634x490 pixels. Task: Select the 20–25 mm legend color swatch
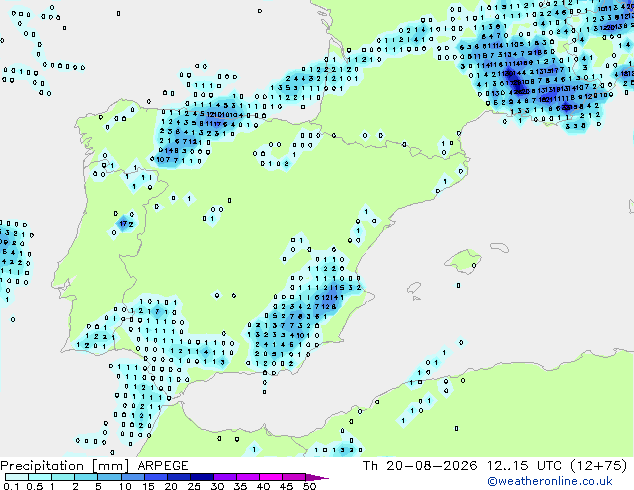coord(178,477)
